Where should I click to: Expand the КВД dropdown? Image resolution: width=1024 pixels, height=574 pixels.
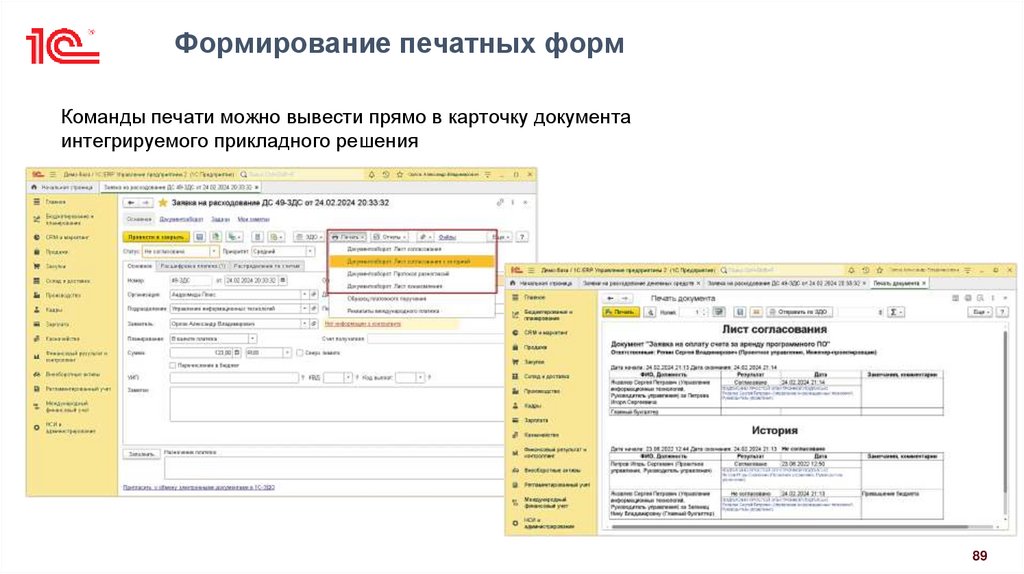(x=348, y=377)
